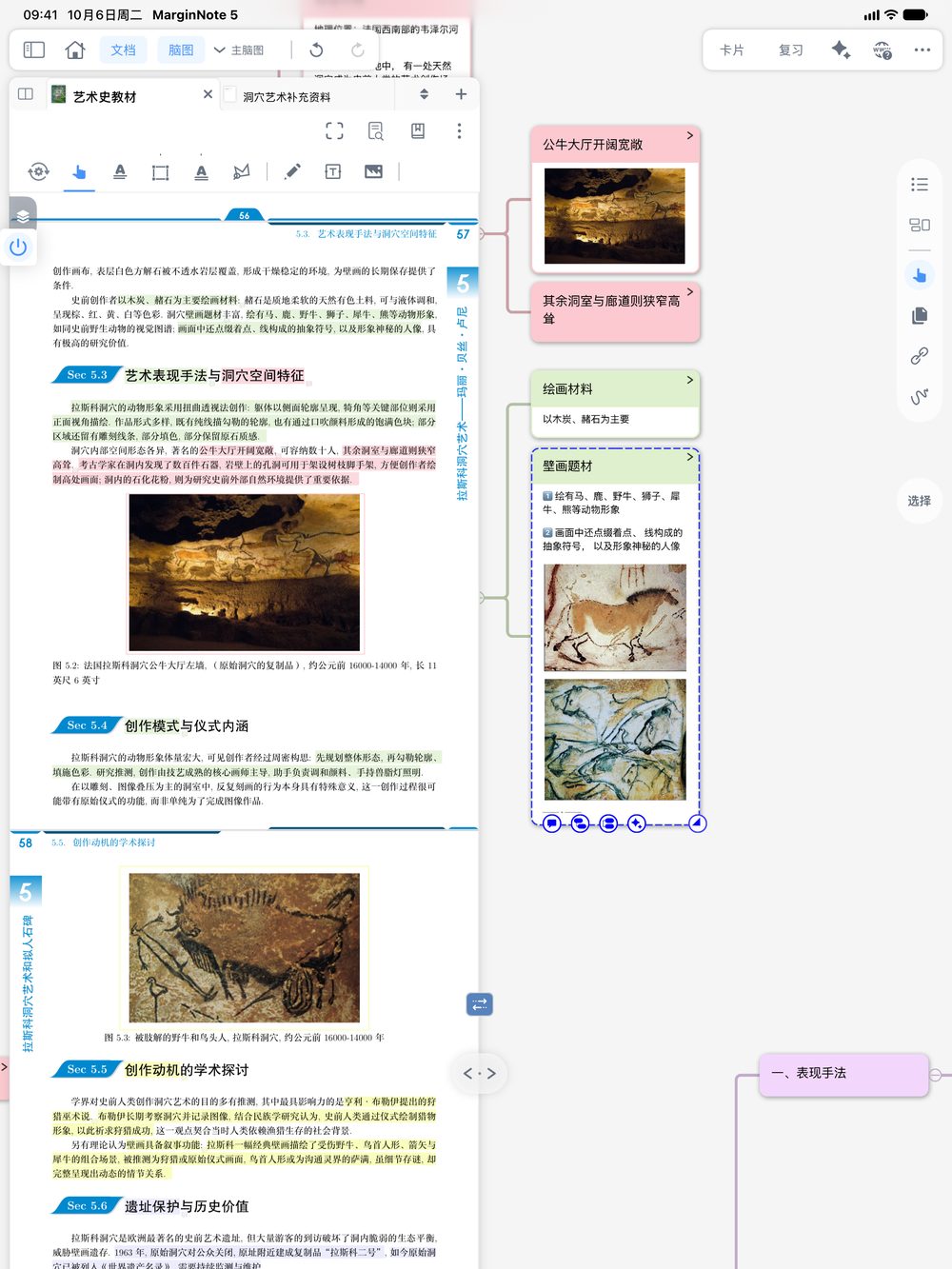Open the 主脑图 dropdown
The height and width of the screenshot is (1269, 952).
[239, 50]
